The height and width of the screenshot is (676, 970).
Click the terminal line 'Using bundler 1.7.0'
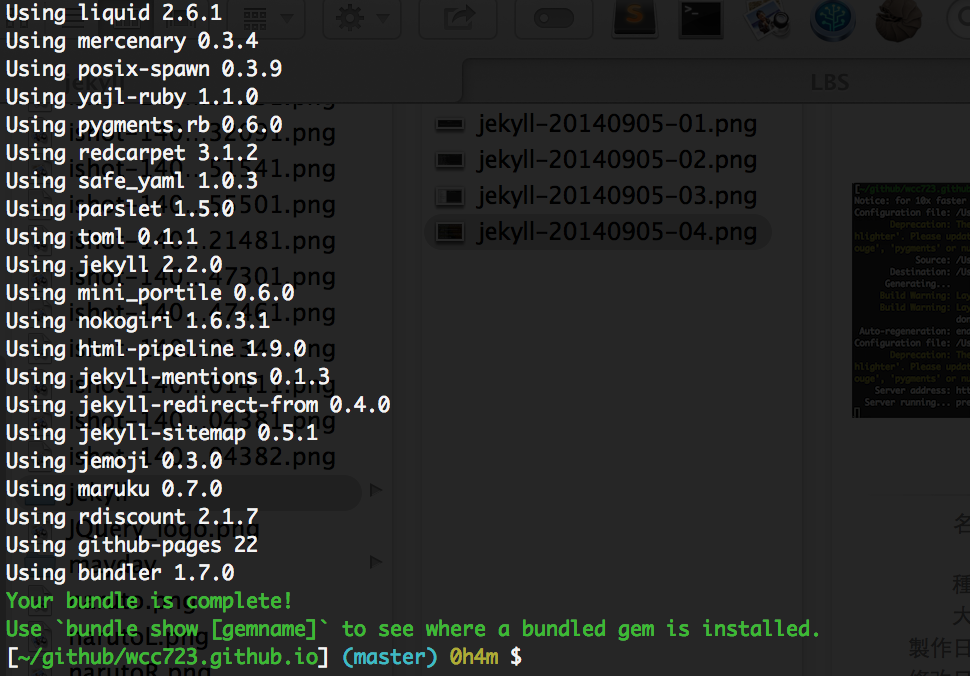tap(120, 572)
